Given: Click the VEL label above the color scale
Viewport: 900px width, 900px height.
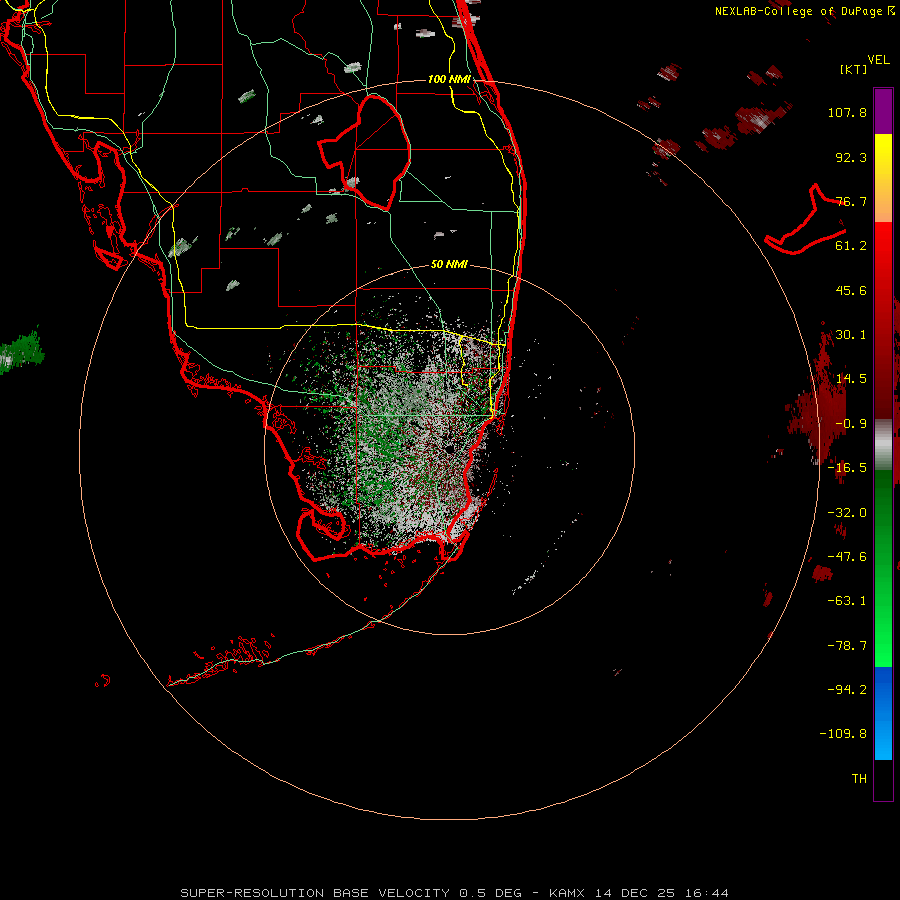Looking at the screenshot, I should [878, 60].
